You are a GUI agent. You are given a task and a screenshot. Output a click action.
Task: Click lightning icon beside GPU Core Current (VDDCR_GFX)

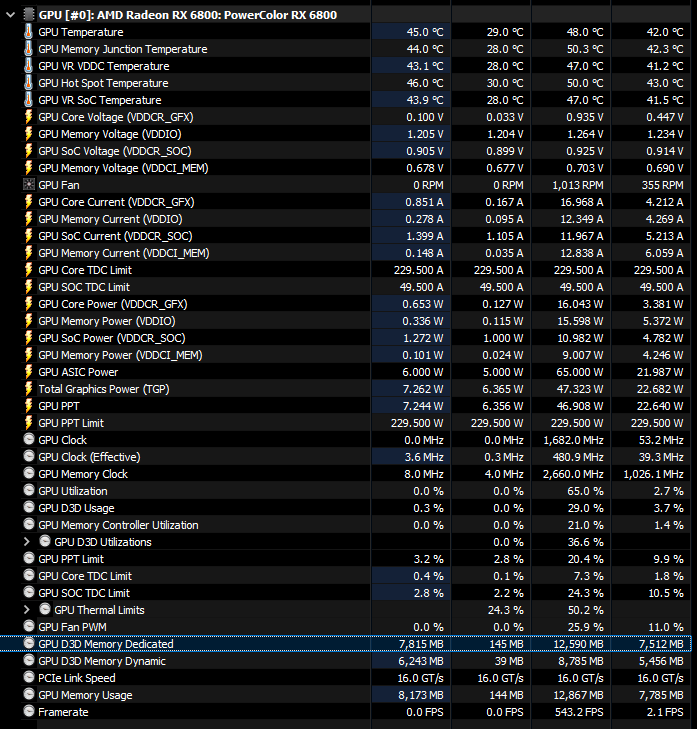[29, 202]
